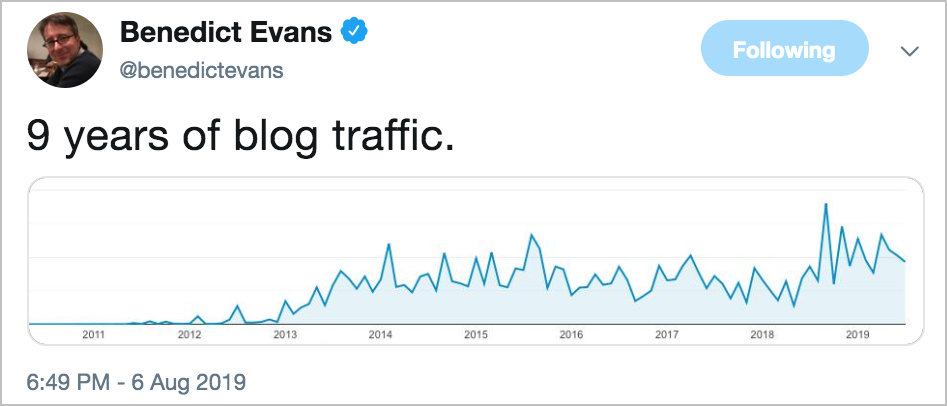Open the 6:49 PM - 6 Aug 2019 timestamp
947x406 pixels.
pyautogui.click(x=136, y=382)
